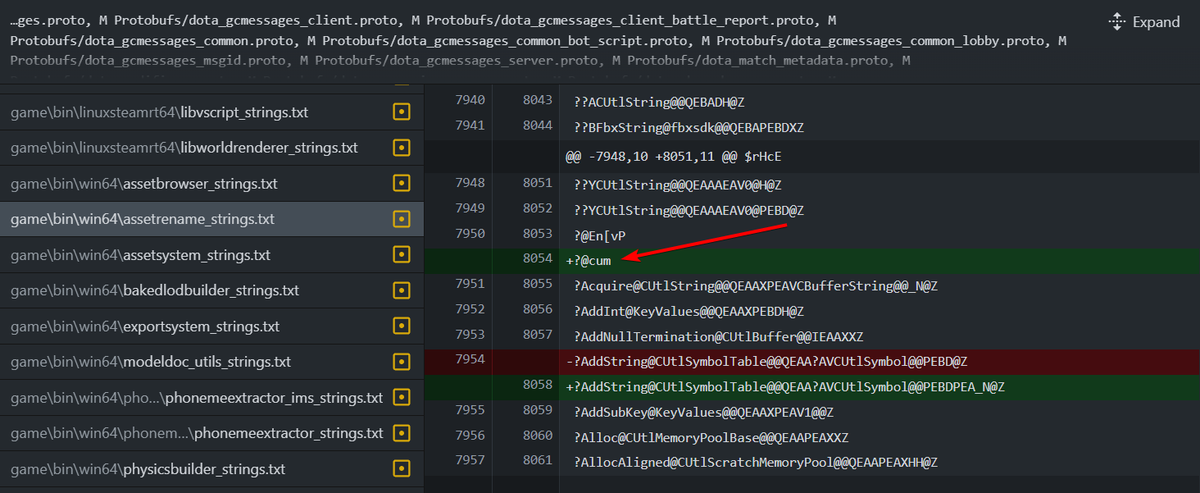
Task: Click modified status icon for bakedlodbuilder_strings.txt
Action: point(402,291)
